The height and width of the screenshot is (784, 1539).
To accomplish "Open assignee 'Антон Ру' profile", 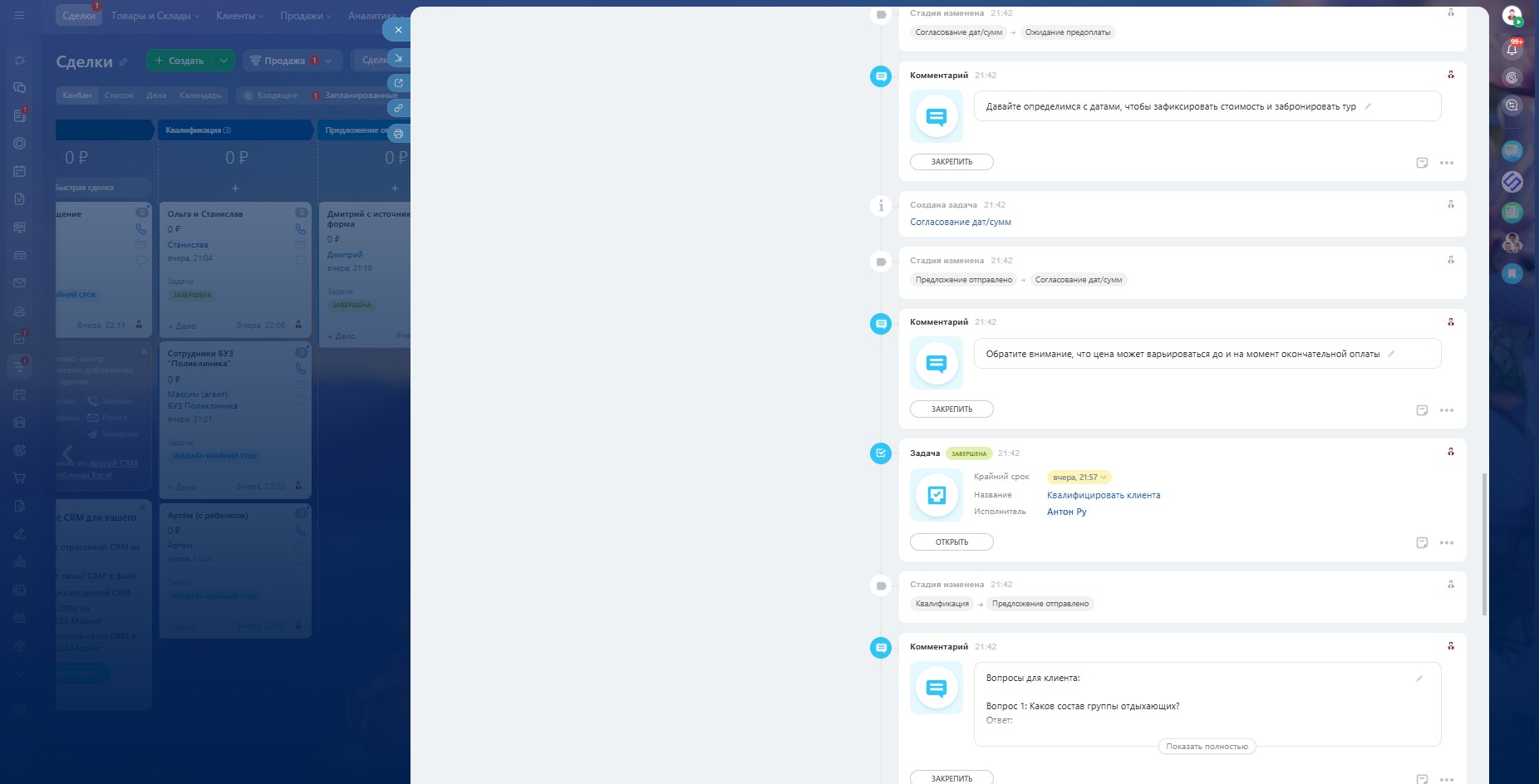I will [x=1067, y=512].
